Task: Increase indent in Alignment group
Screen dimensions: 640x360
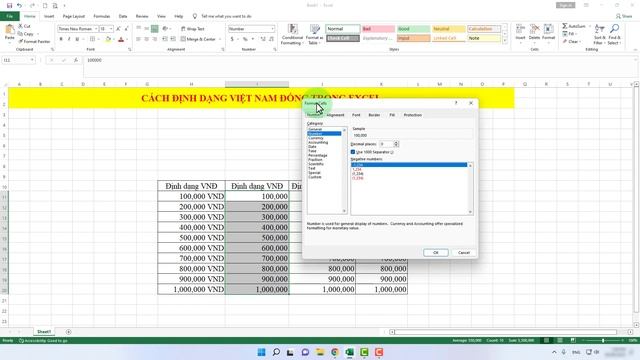Action: click(x=173, y=39)
